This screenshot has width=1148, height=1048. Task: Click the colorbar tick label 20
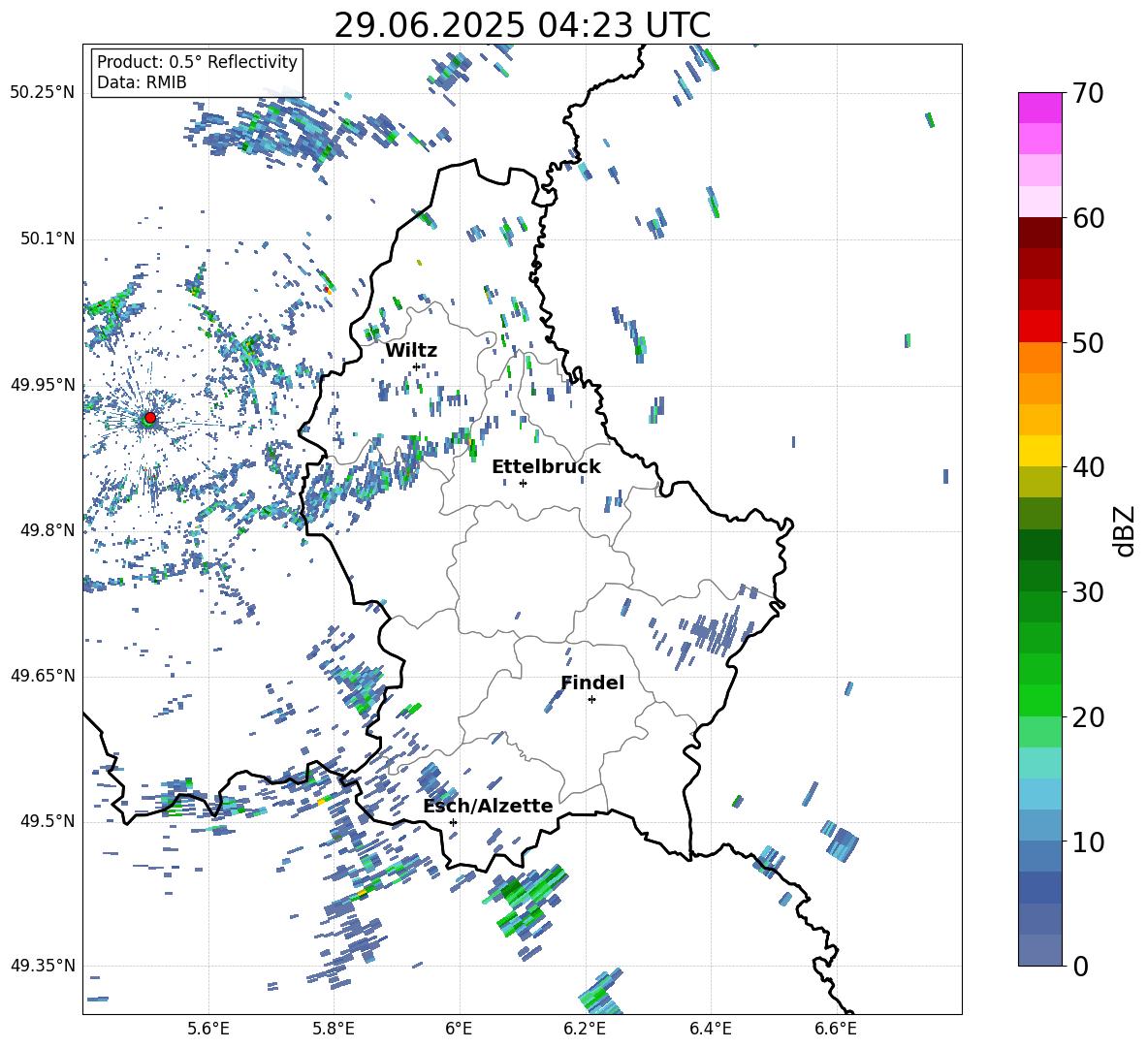[1087, 717]
